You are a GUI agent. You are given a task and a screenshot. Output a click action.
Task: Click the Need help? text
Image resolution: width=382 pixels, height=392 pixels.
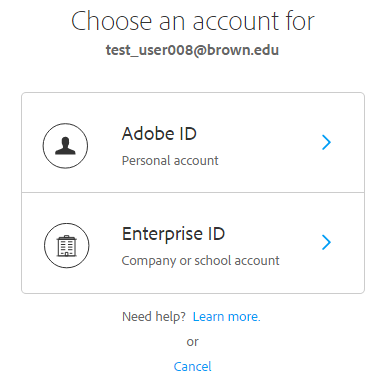tap(154, 316)
